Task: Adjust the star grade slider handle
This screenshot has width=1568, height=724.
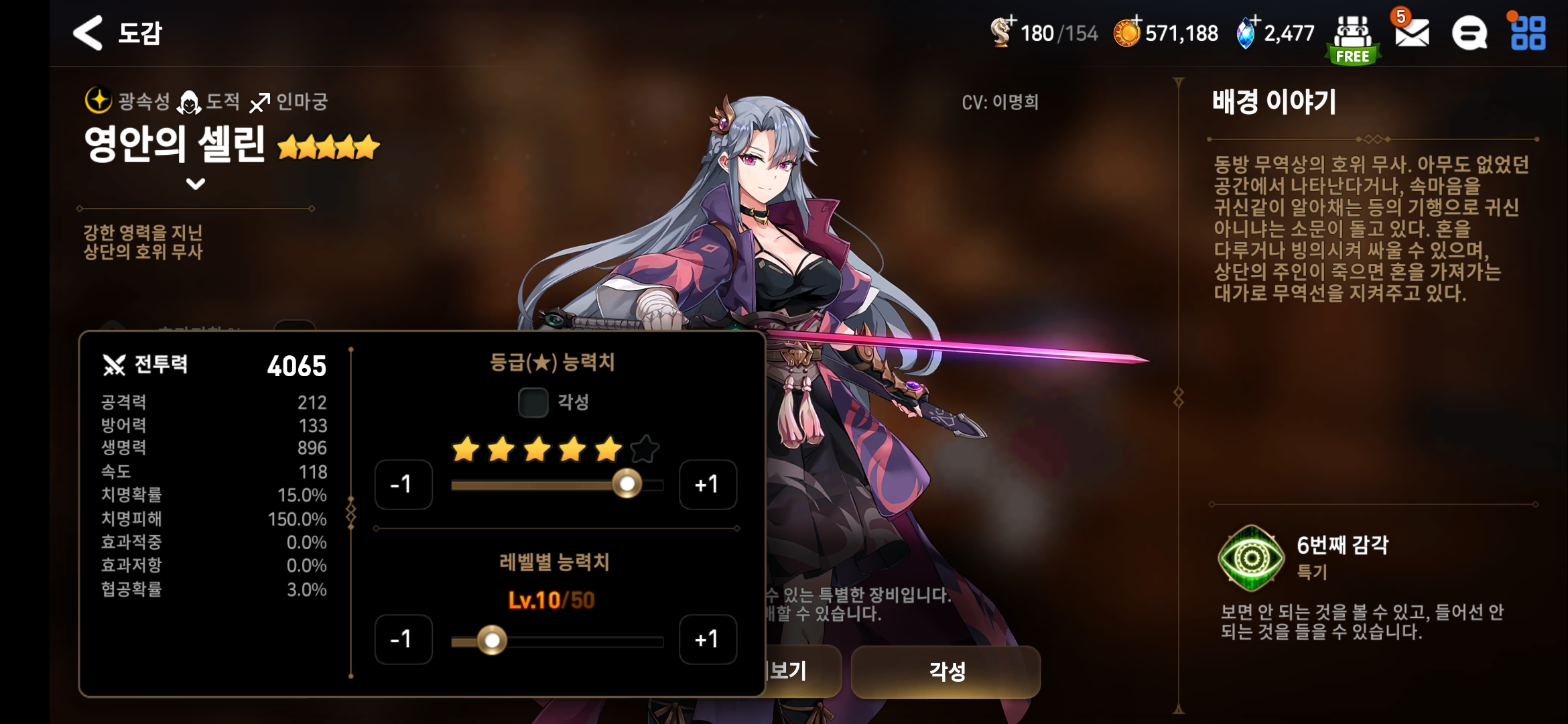Action: click(x=627, y=484)
